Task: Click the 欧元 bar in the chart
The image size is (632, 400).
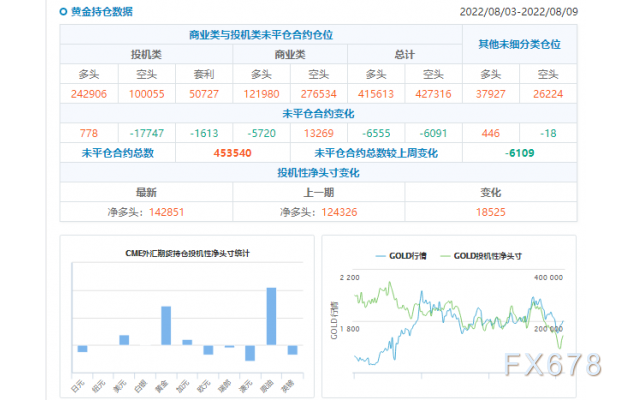Action: coord(208,350)
